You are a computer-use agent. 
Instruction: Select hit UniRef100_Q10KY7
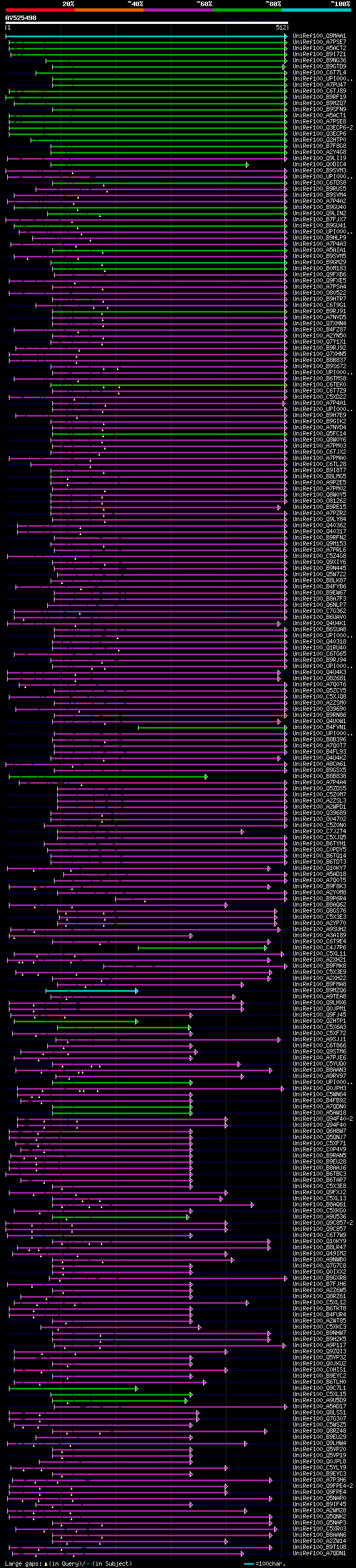tap(319, 867)
